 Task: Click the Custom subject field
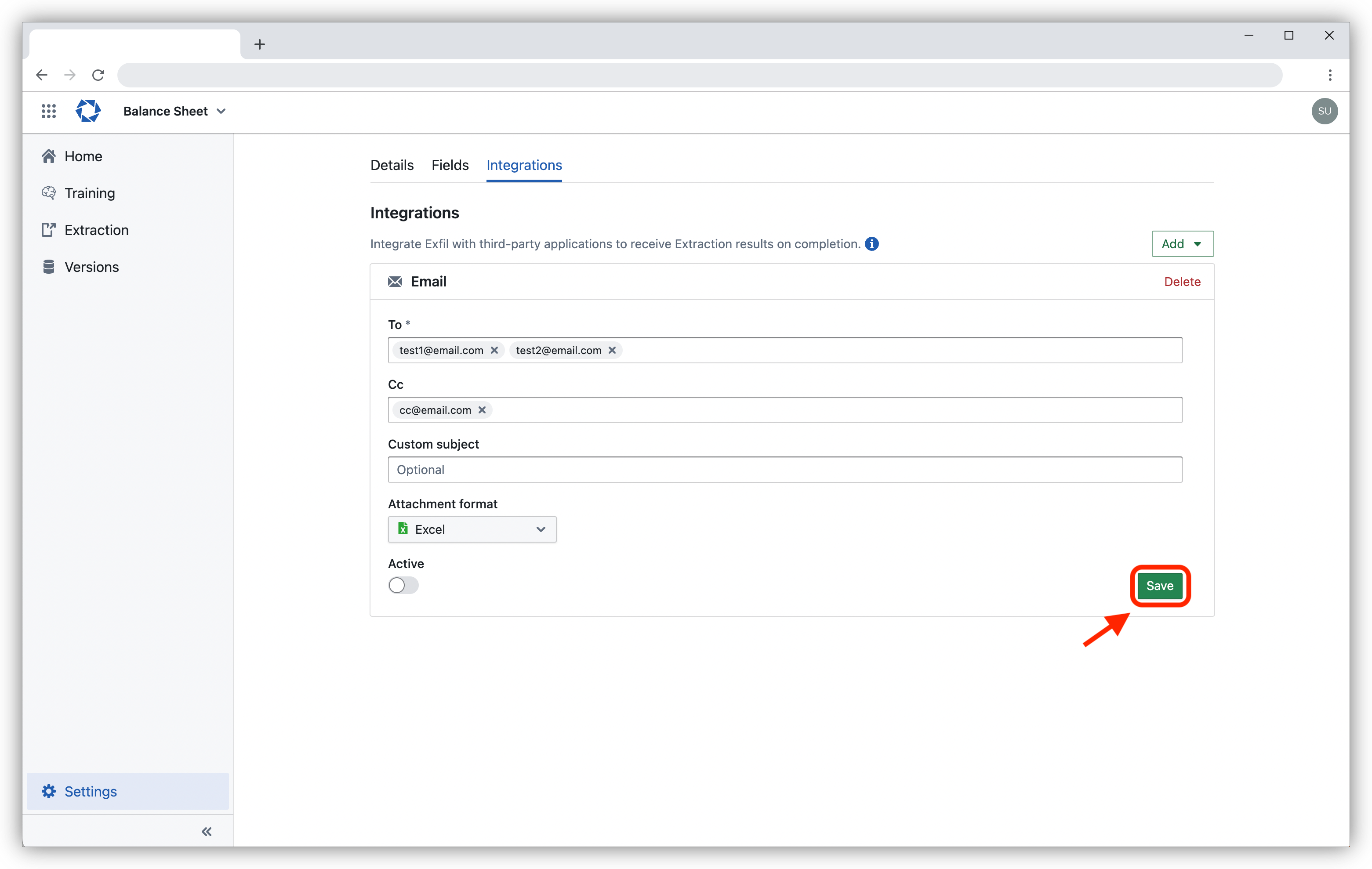point(785,470)
